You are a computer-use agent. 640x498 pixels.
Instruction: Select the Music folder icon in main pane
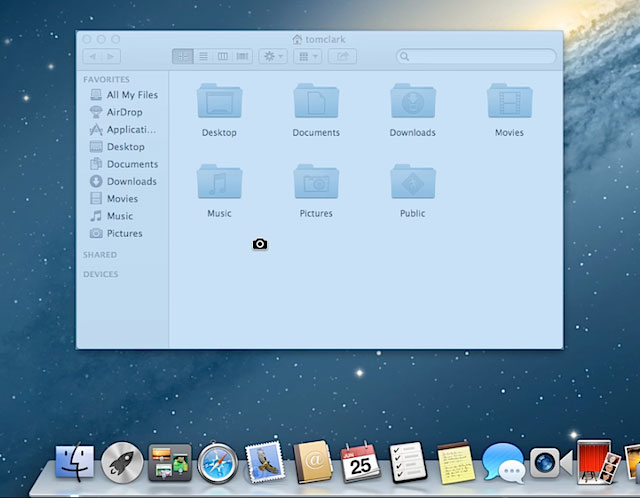[x=220, y=182]
